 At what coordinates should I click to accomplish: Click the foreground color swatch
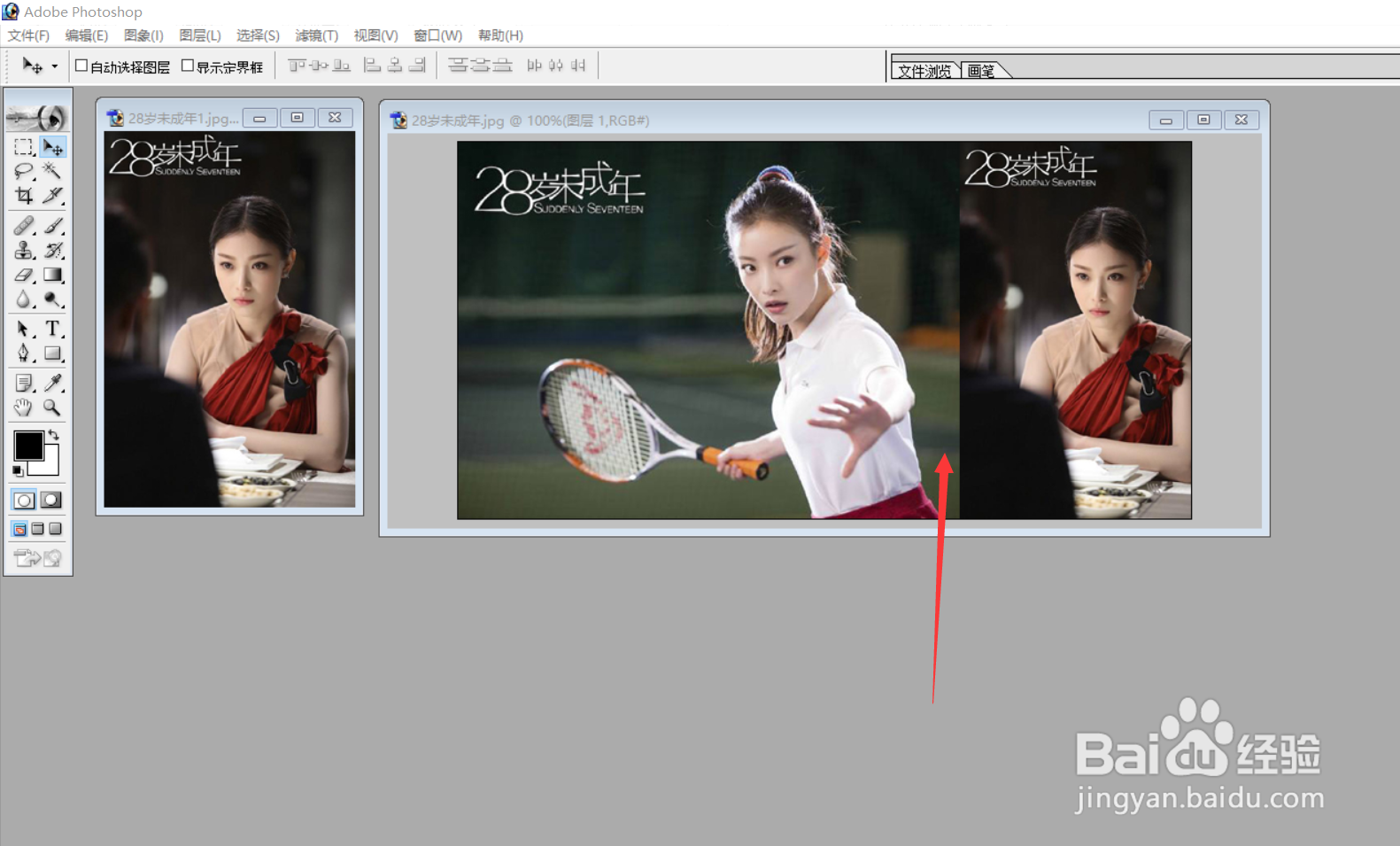(x=28, y=446)
